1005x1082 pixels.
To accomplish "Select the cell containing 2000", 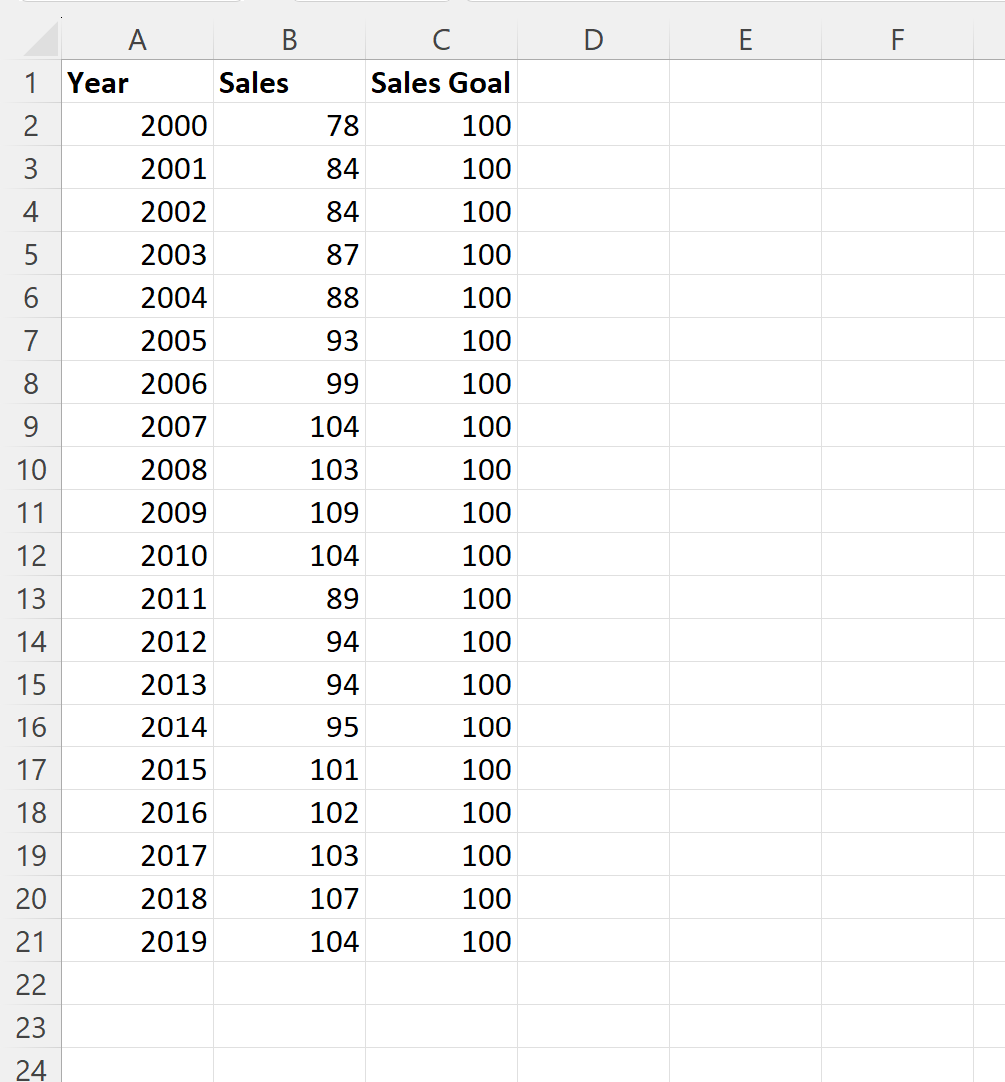I will coord(137,126).
